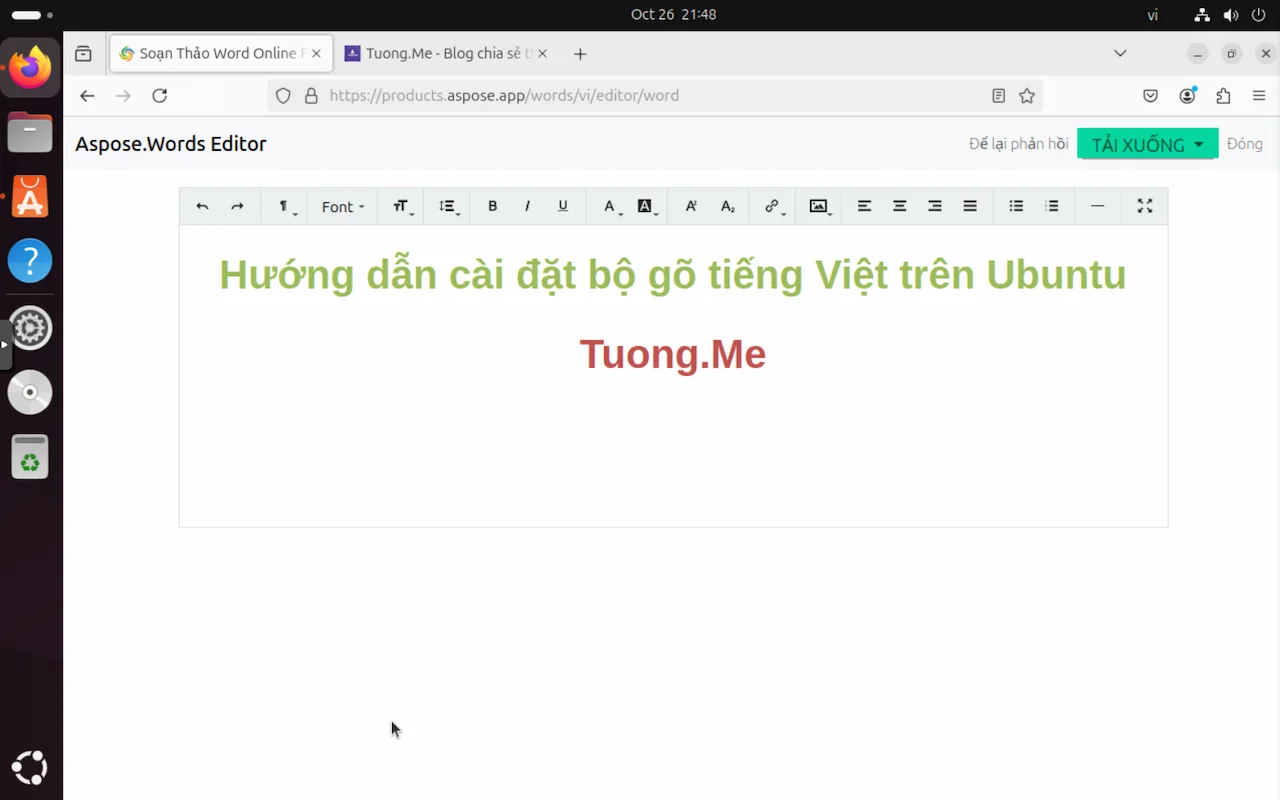Align text to the left

pos(865,206)
